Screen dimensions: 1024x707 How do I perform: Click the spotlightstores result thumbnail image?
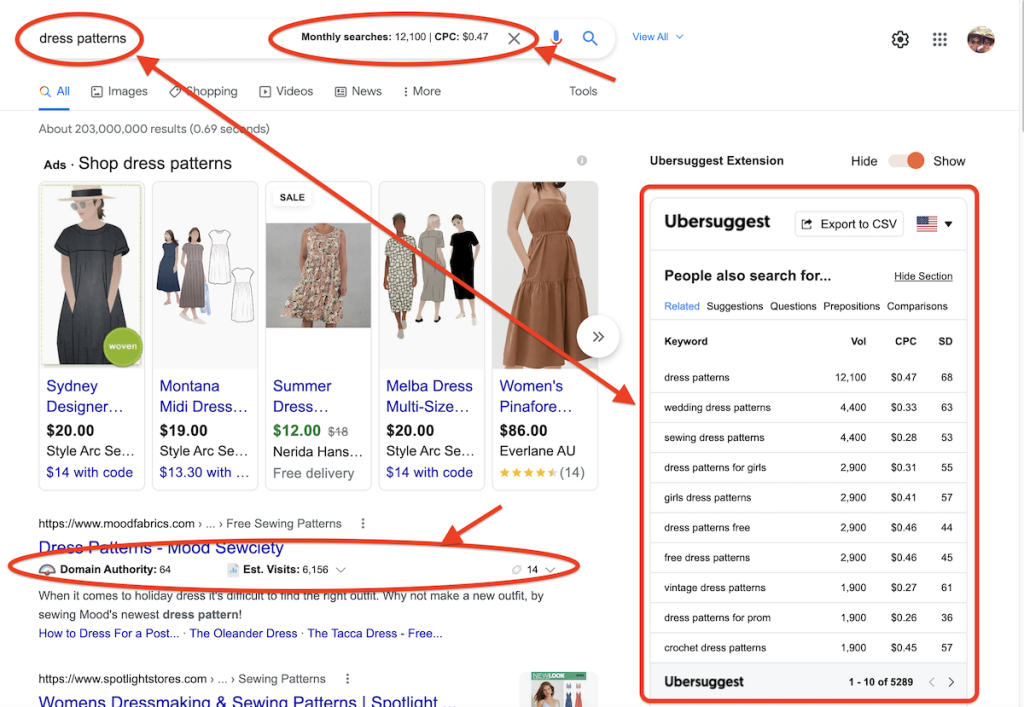(x=558, y=689)
